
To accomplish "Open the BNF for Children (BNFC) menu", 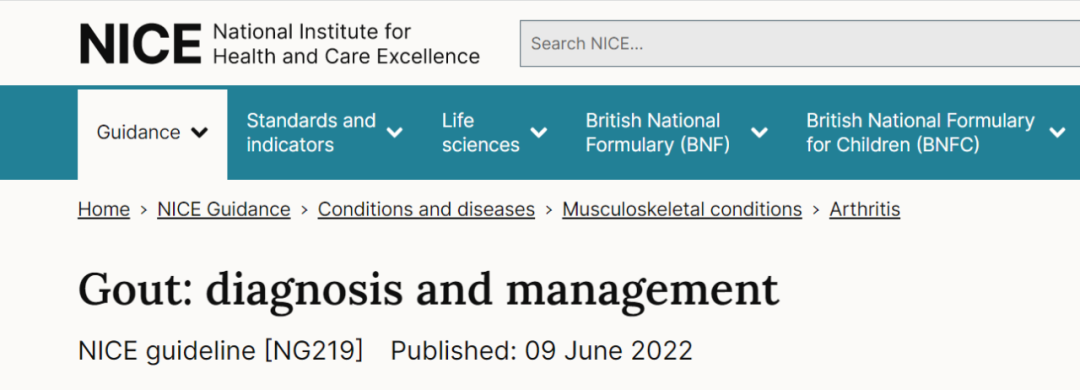I will (x=935, y=132).
